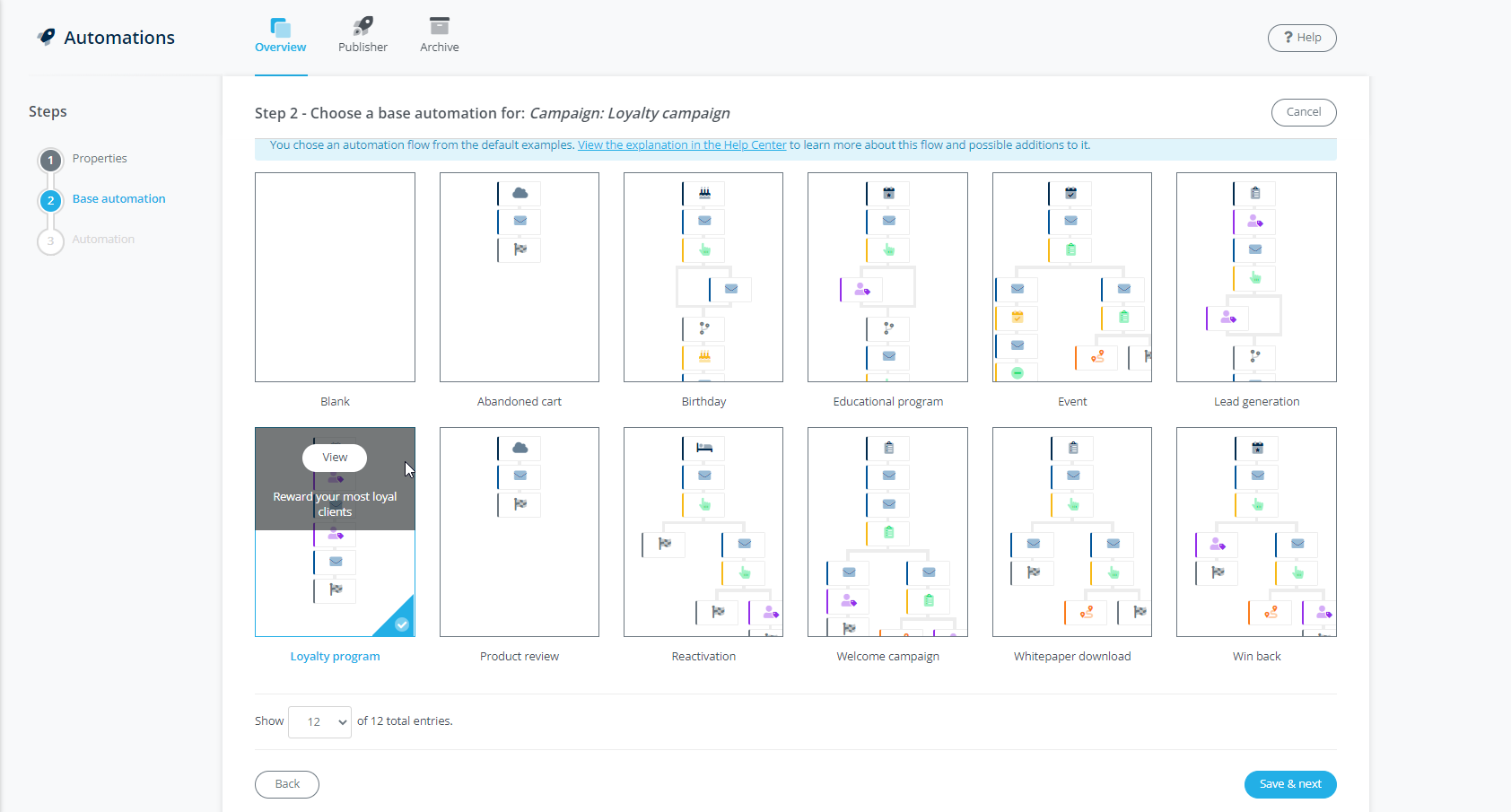Image resolution: width=1511 pixels, height=812 pixels.
Task: Select step 2 Base automation circle
Action: point(51,200)
